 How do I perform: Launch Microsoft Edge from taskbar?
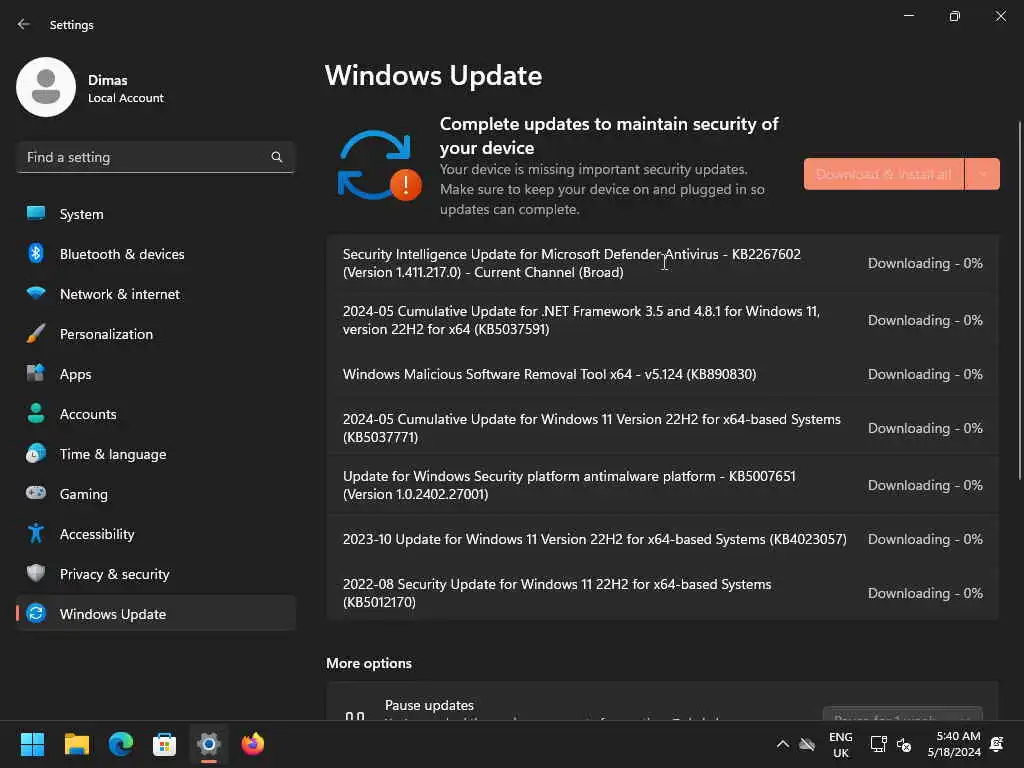121,744
